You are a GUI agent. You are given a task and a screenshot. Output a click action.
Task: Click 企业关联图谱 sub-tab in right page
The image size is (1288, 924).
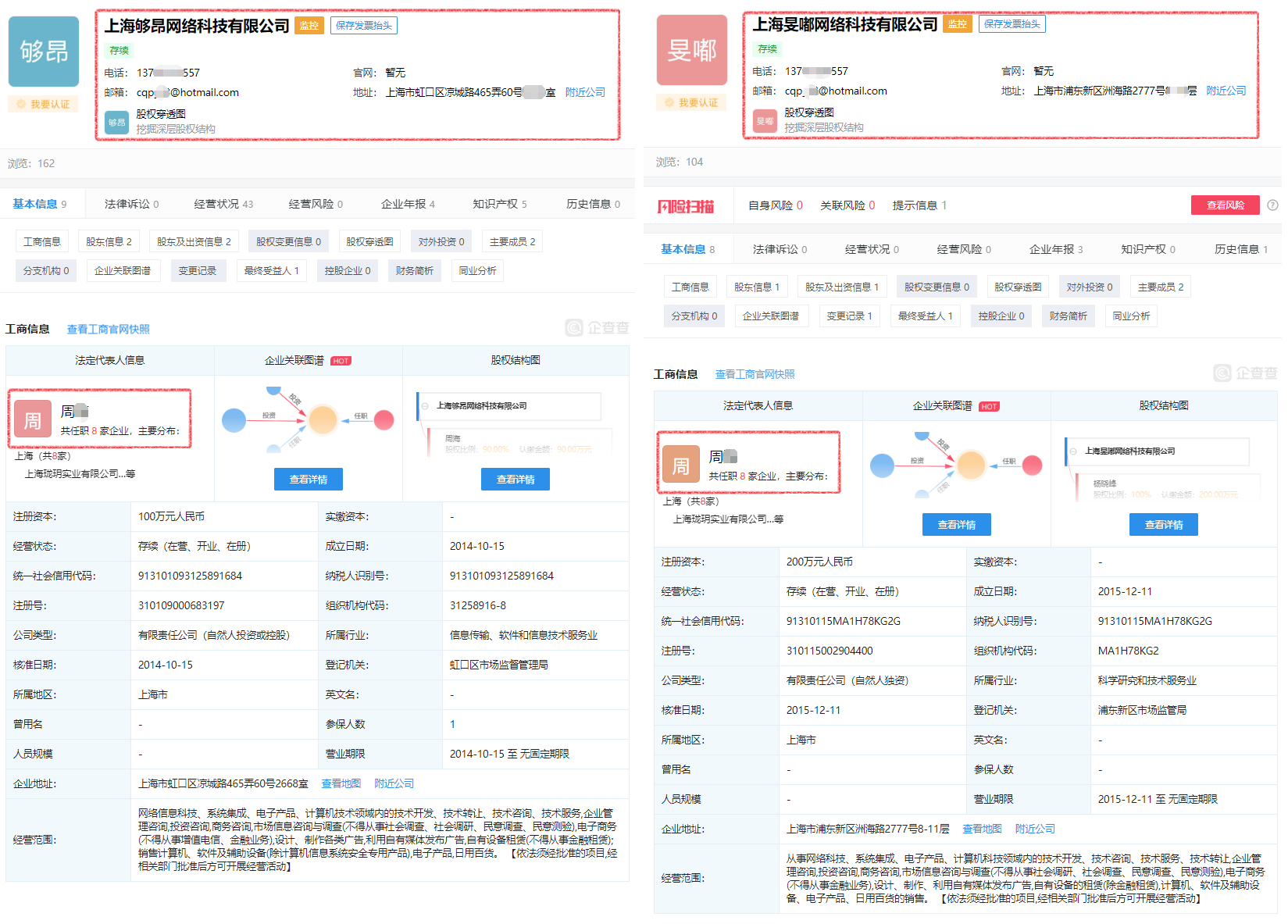click(771, 316)
